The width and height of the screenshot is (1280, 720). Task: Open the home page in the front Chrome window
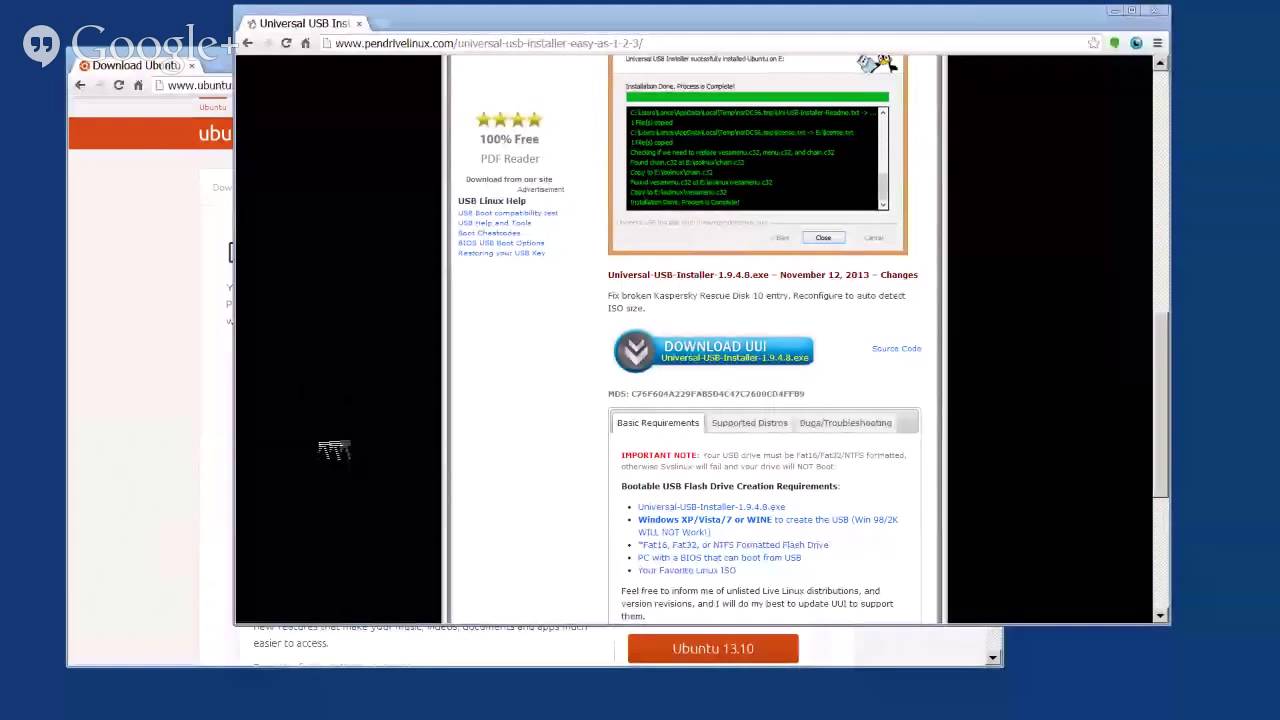pos(305,43)
